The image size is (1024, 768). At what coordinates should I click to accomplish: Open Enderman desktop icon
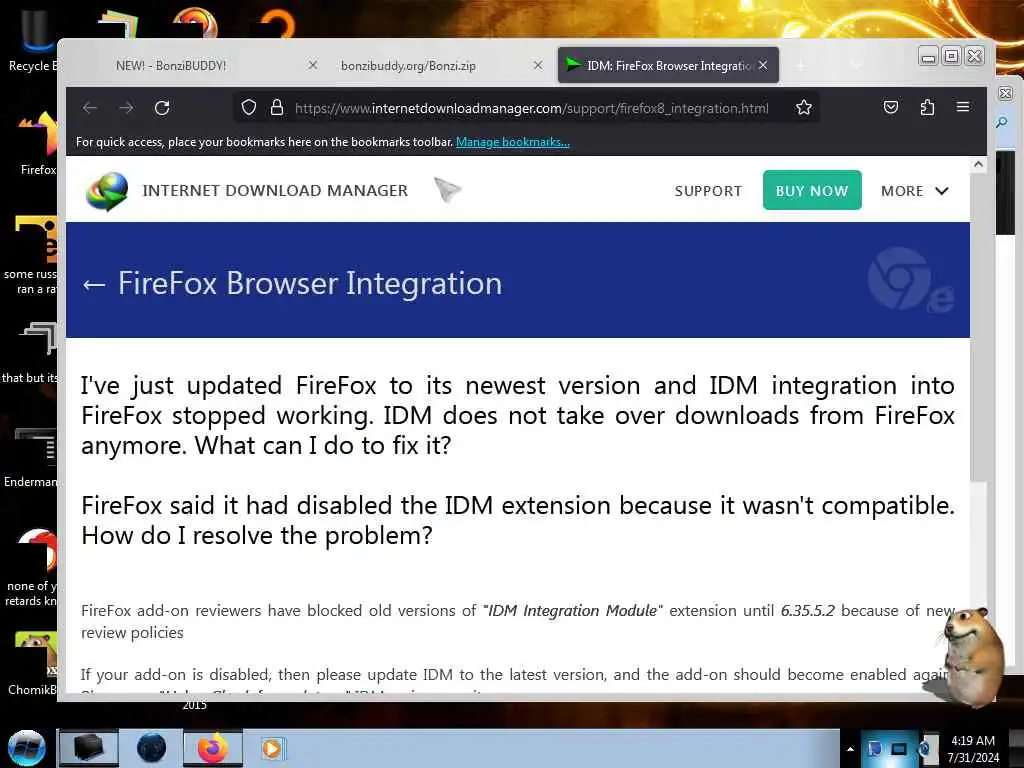[x=33, y=457]
